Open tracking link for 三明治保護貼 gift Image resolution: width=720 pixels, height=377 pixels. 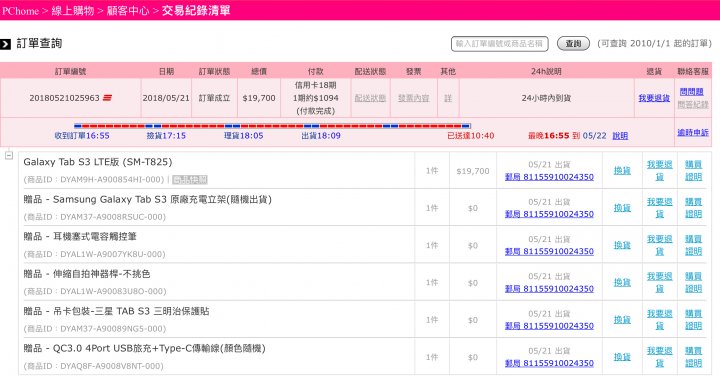point(549,326)
